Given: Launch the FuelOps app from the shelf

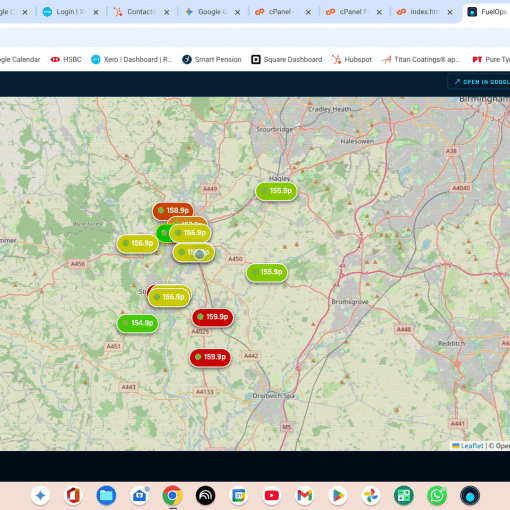Looking at the screenshot, I should [x=470, y=496].
